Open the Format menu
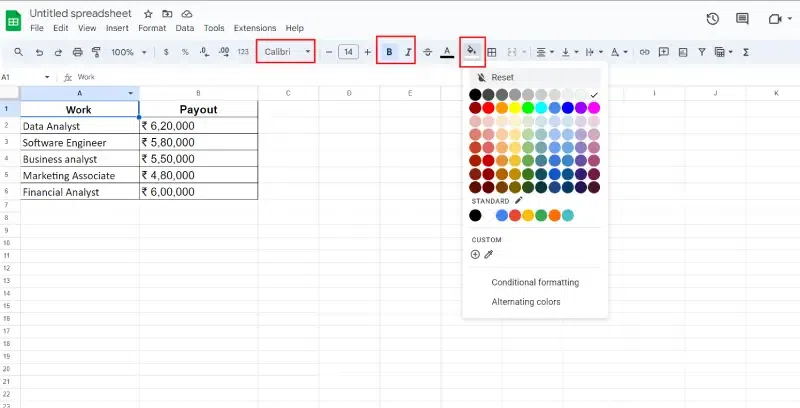 152,28
